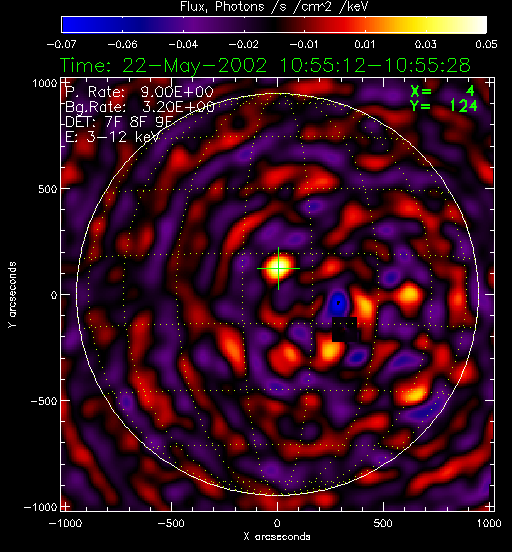512x552 pixels.
Task: Click the black square masked region
Action: coord(344,329)
